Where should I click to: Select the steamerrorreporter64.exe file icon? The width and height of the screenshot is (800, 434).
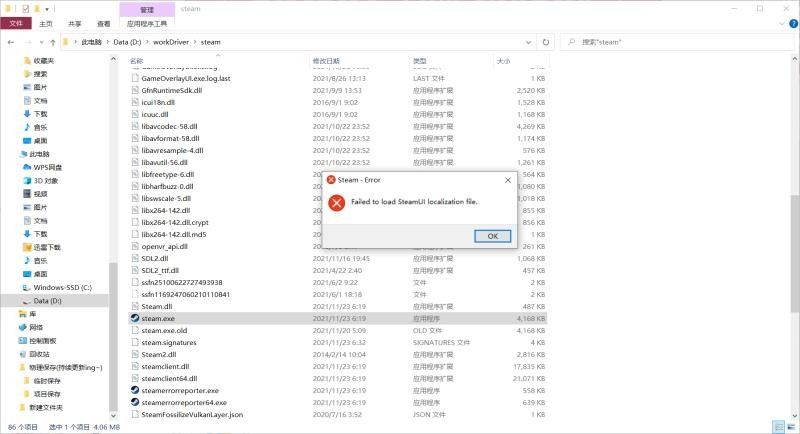pyautogui.click(x=135, y=402)
